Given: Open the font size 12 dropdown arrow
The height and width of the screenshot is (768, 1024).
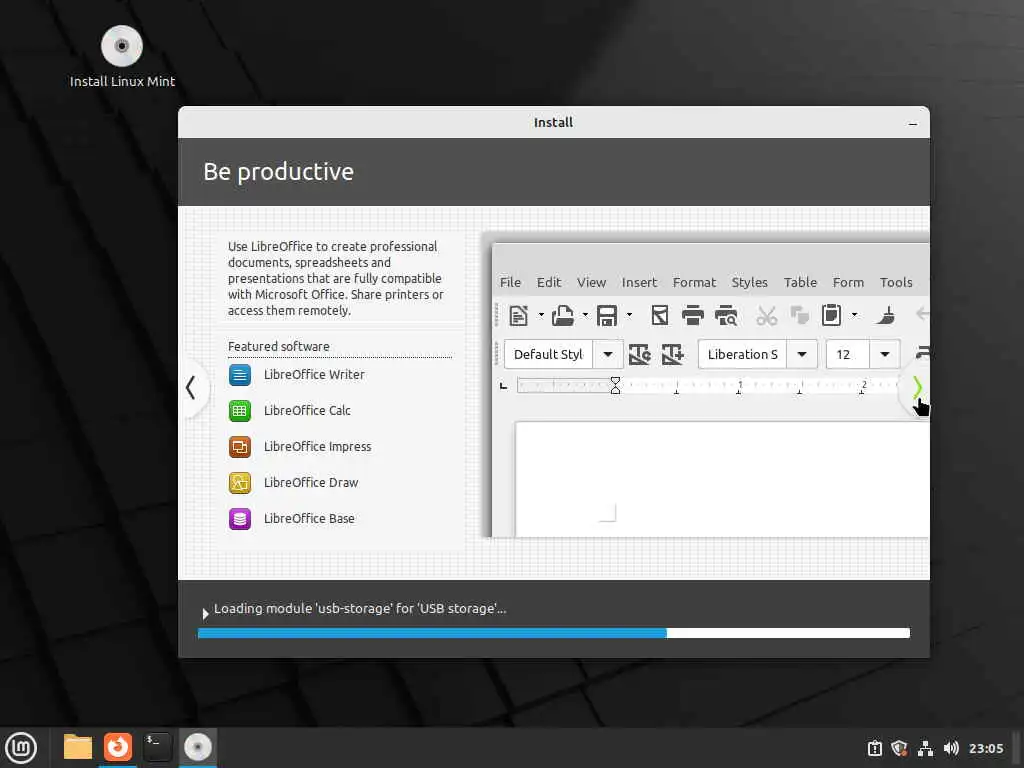Looking at the screenshot, I should point(885,355).
